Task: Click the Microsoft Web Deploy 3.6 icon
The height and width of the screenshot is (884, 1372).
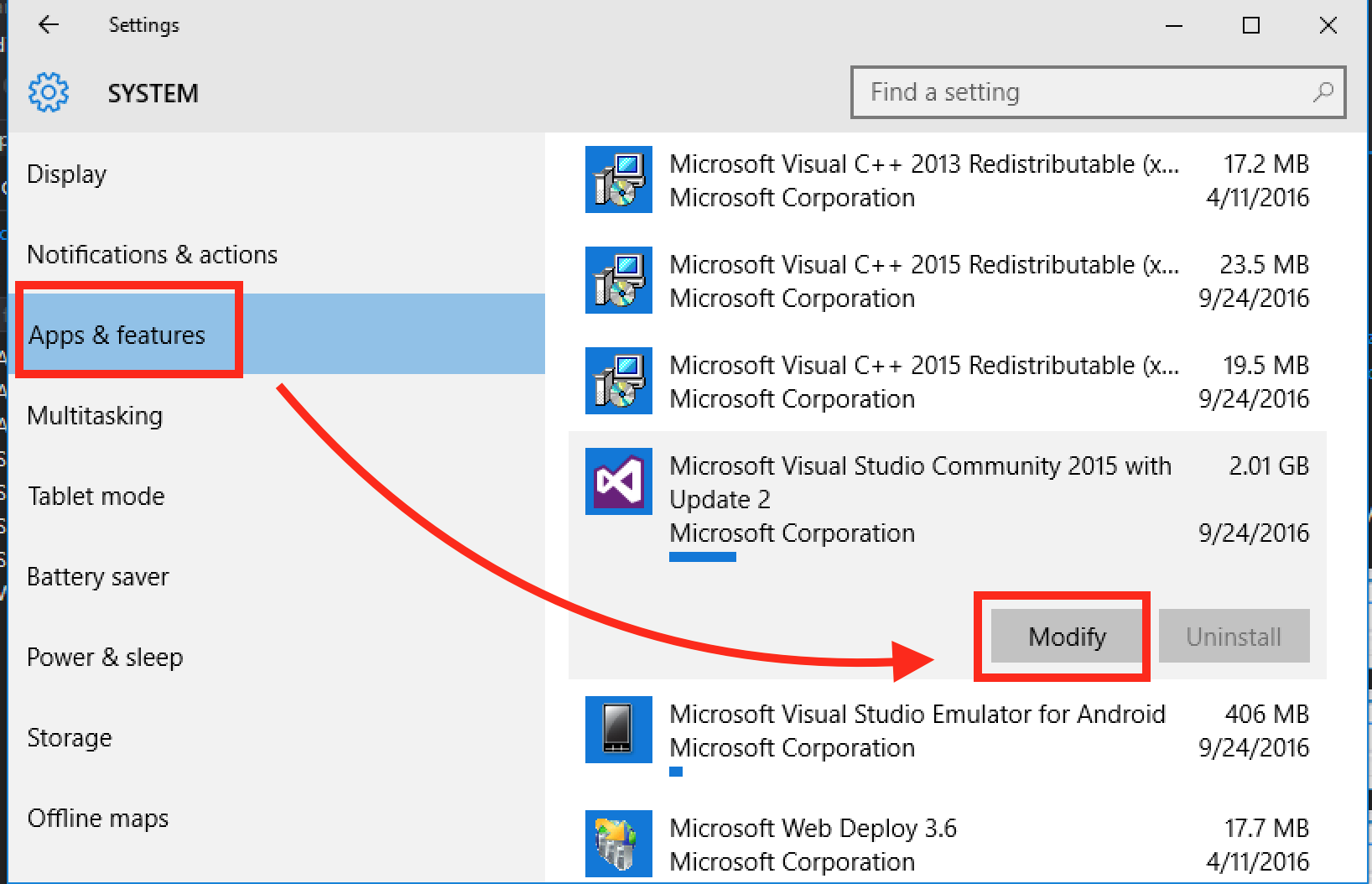Action: (619, 844)
